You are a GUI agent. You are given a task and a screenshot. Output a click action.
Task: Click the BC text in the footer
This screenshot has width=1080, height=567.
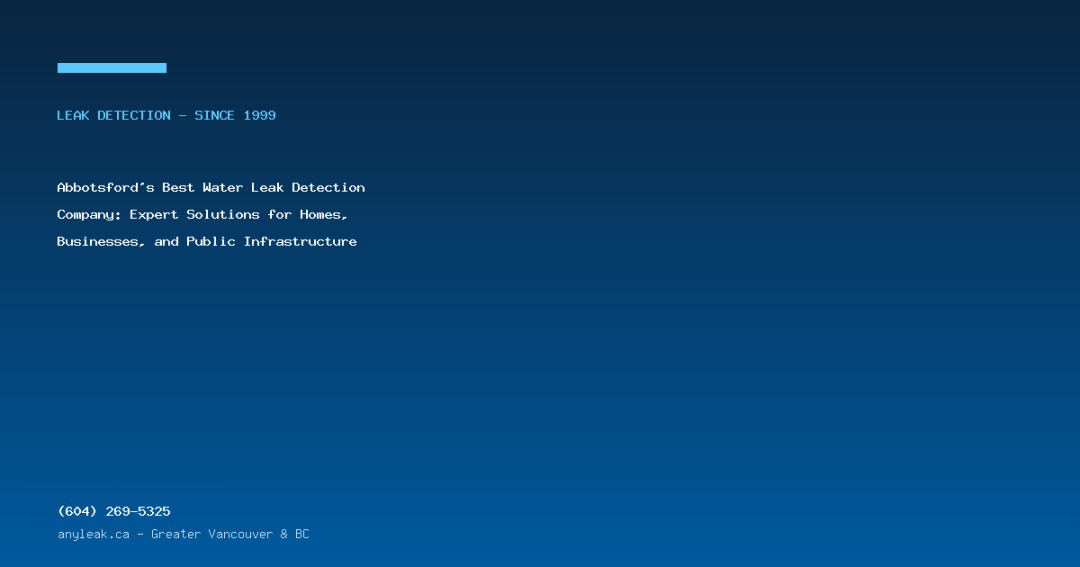click(x=302, y=534)
